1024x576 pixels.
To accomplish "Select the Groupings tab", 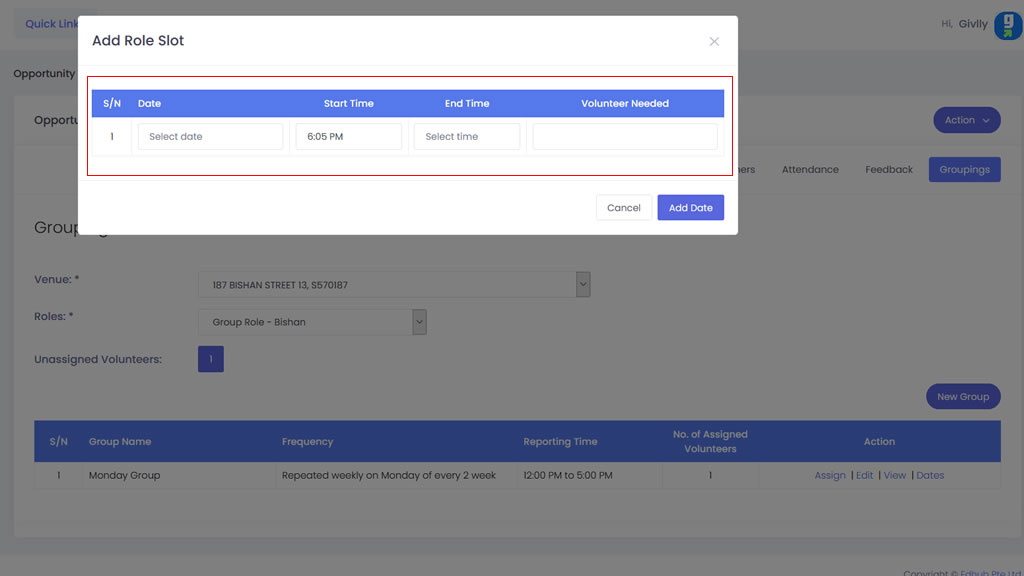I will pyautogui.click(x=964, y=170).
